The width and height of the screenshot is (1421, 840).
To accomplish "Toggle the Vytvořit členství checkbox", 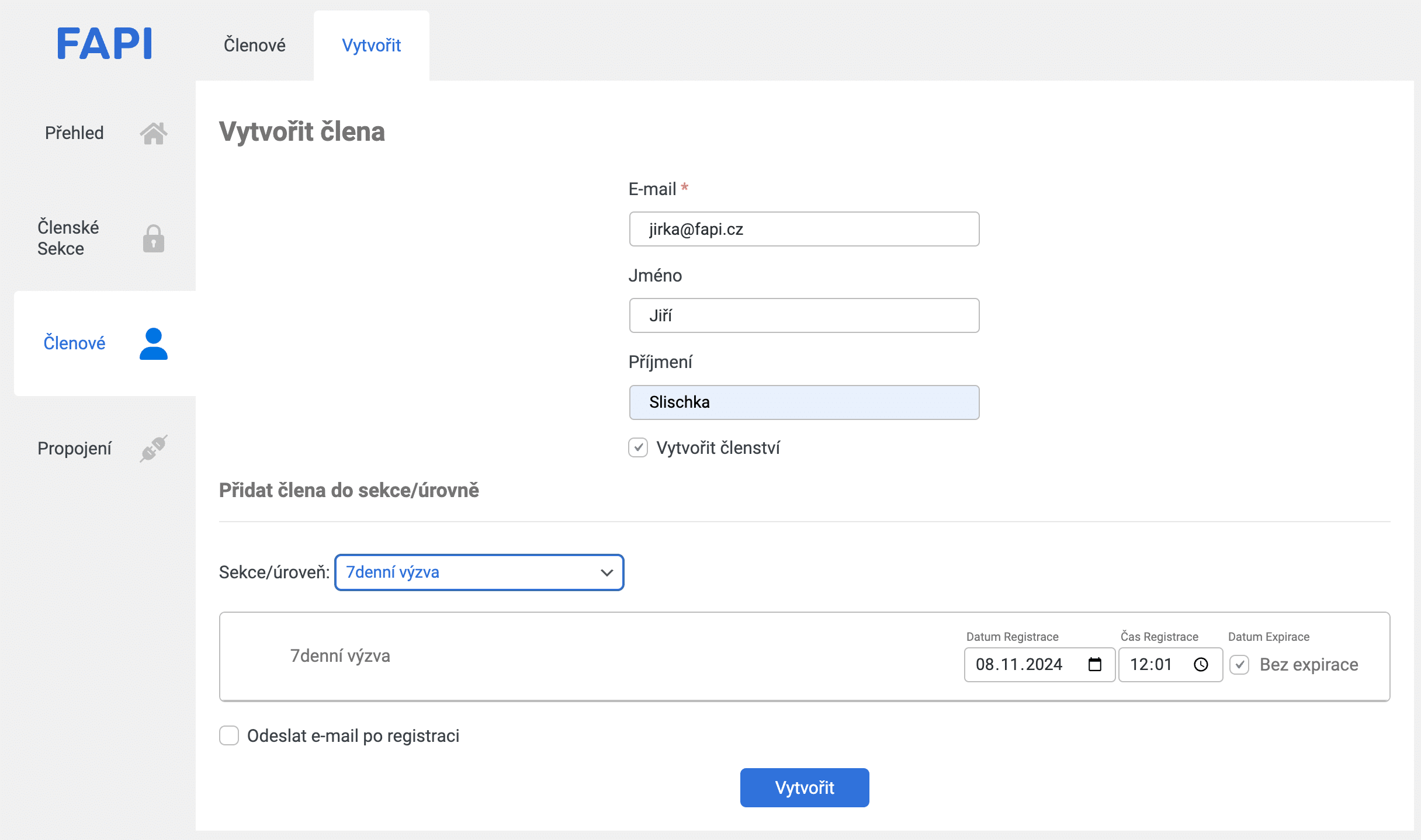I will (x=638, y=448).
